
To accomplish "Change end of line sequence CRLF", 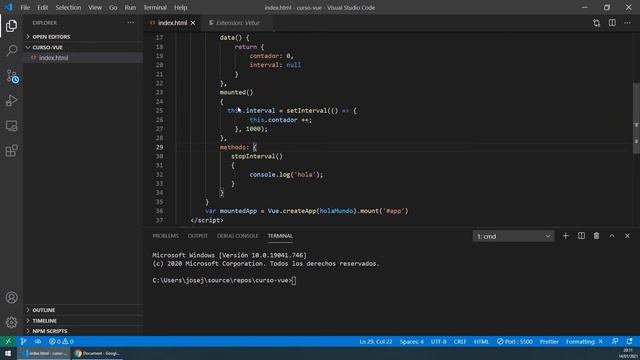I will point(460,341).
